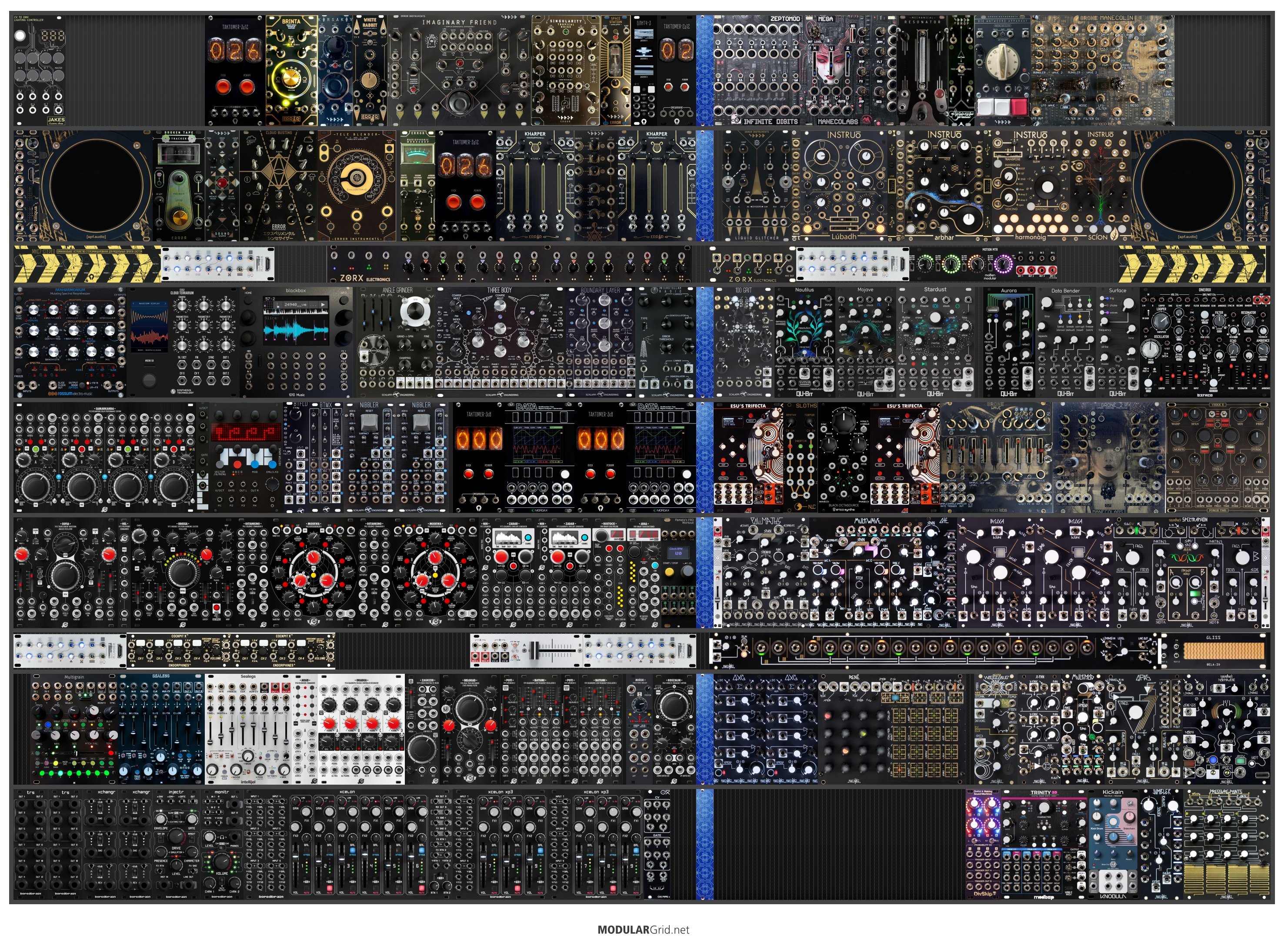This screenshot has height=939, width=1288.
Task: Open the Imaginary Friend module
Action: 459,70
